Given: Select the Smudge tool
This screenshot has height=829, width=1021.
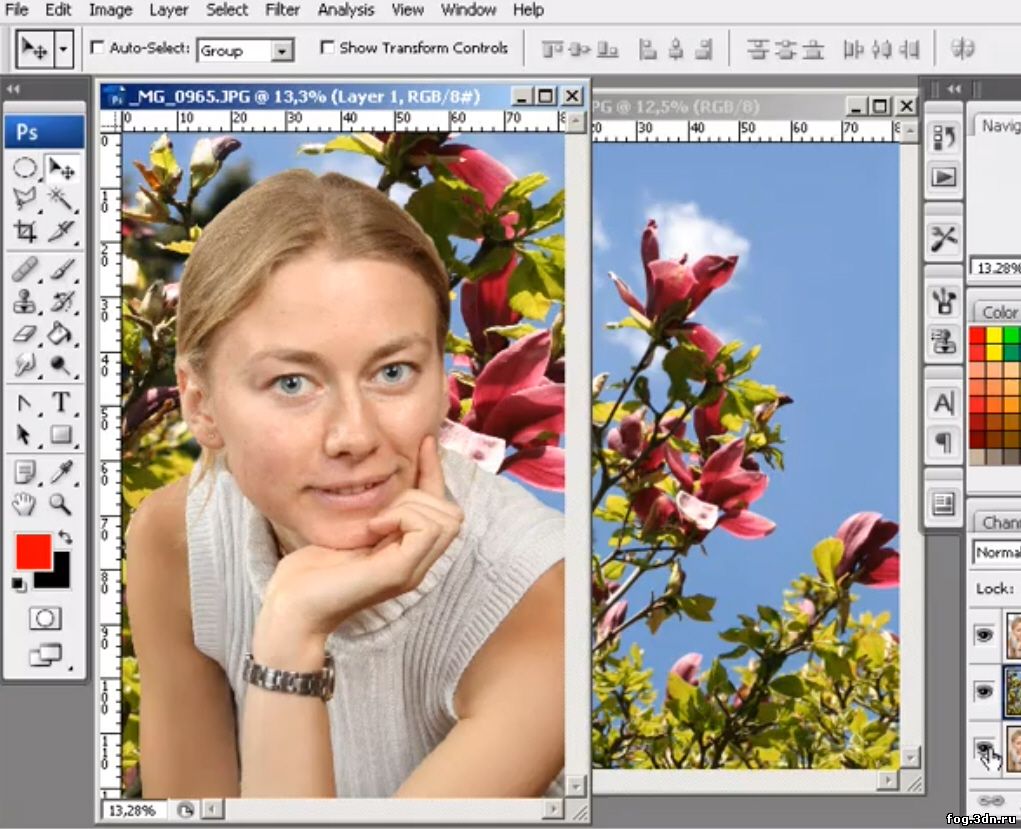Looking at the screenshot, I should coord(25,365).
